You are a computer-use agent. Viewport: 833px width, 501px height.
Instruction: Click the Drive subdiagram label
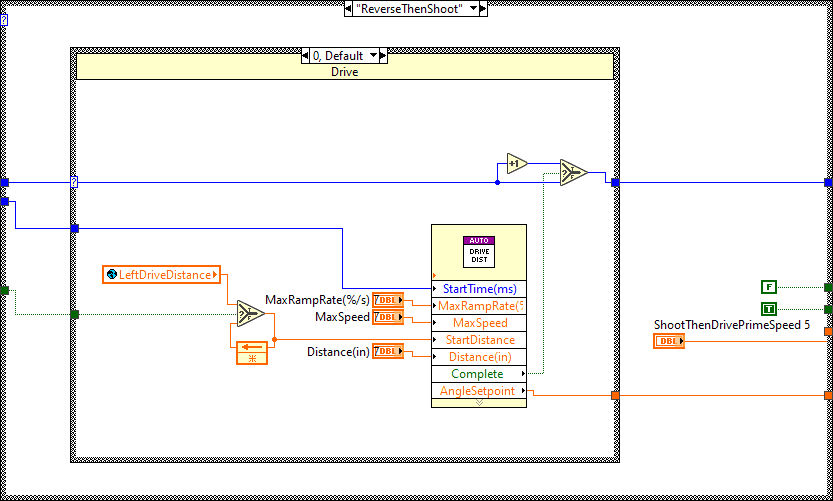tap(344, 72)
